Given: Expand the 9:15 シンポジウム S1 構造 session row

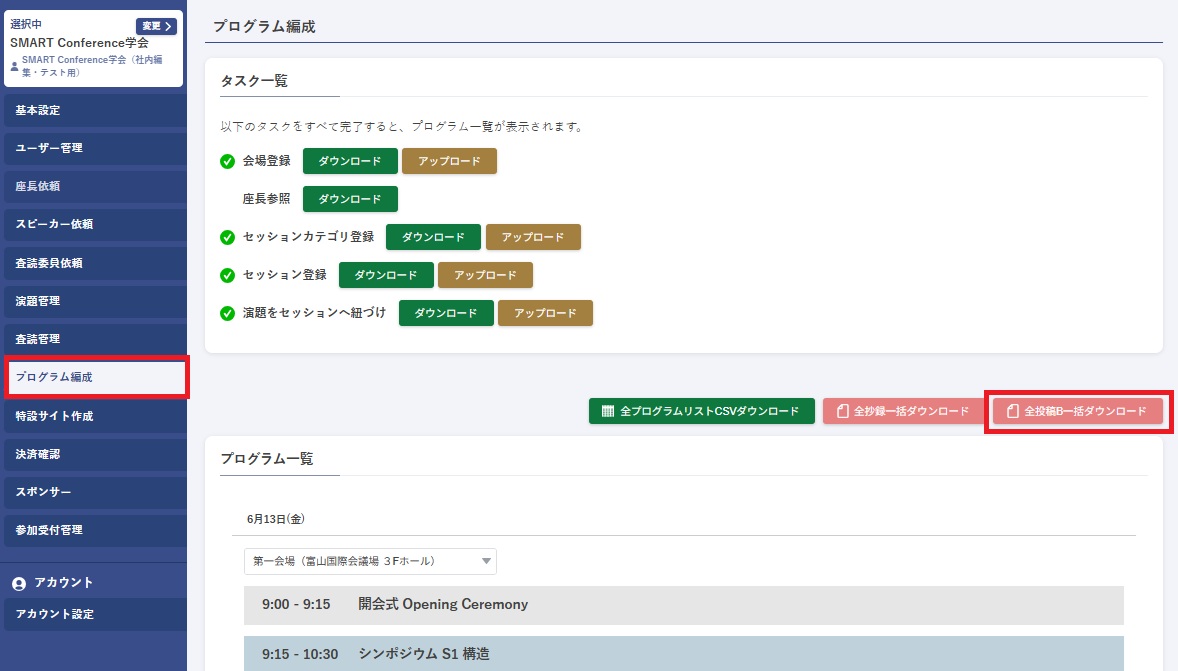Looking at the screenshot, I should point(683,654).
